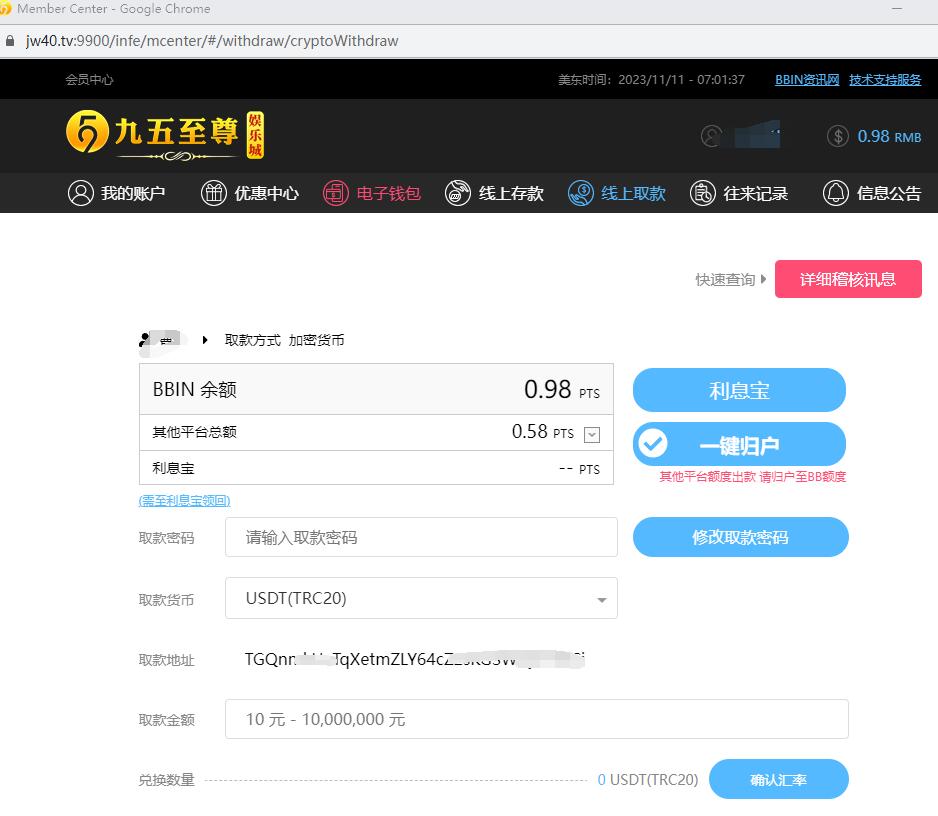Click the 我的账户 person icon
Viewport: 938px width, 816px height.
coord(81,193)
